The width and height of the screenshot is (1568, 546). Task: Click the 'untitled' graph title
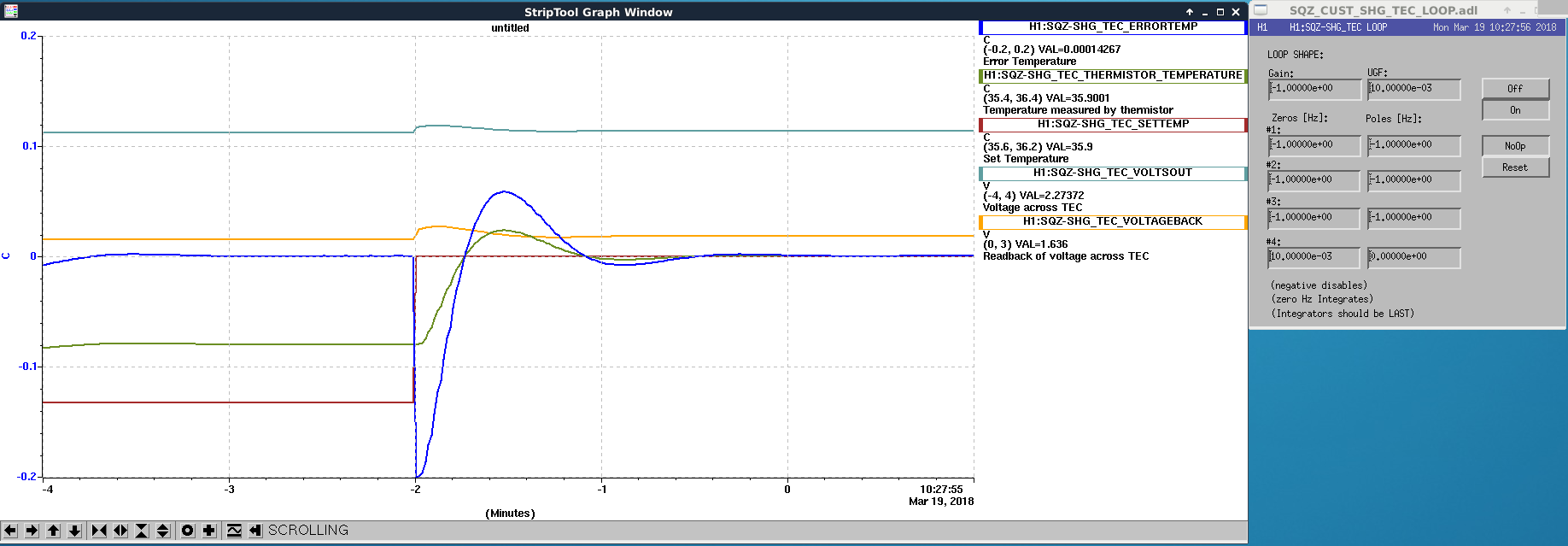(510, 28)
